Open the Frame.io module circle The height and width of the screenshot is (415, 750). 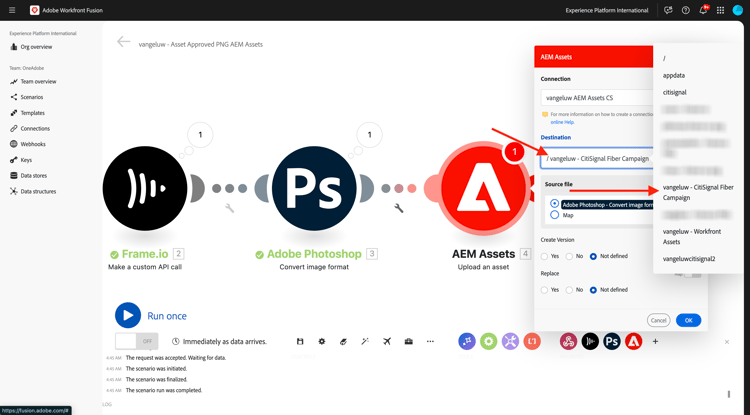[x=145, y=188]
